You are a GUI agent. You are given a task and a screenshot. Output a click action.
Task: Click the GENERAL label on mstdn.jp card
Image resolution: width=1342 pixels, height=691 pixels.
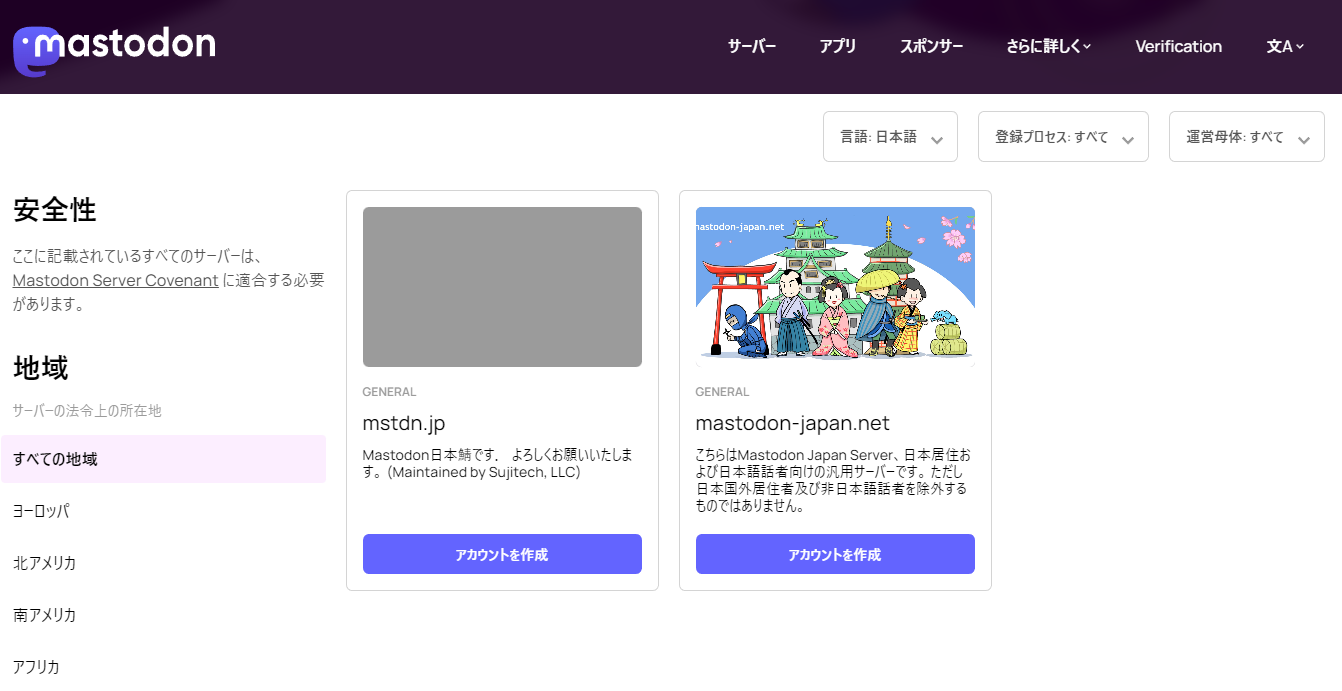pos(390,392)
